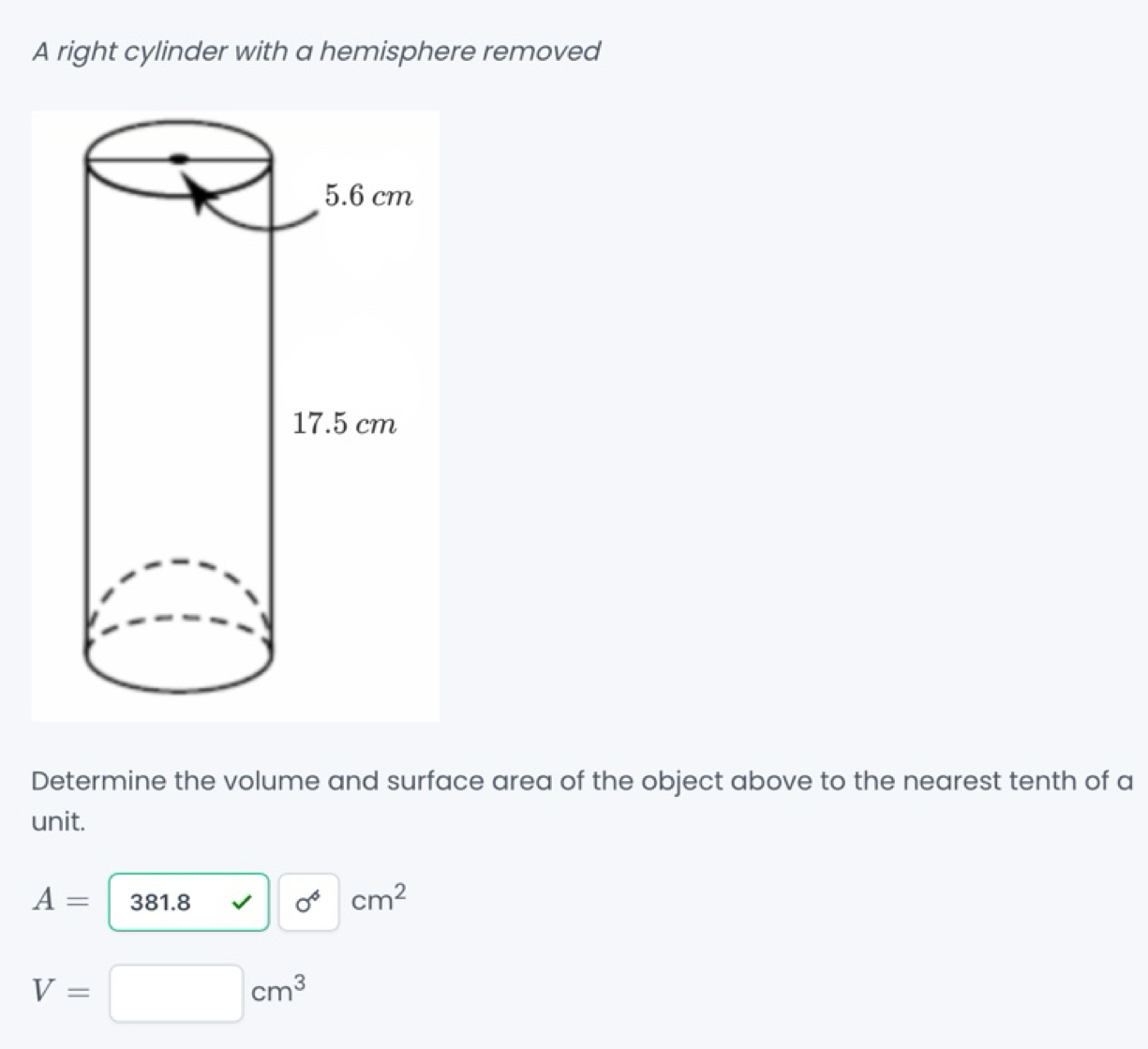Click the verified 381.8 answer box
This screenshot has height=1049, width=1148.
click(187, 903)
